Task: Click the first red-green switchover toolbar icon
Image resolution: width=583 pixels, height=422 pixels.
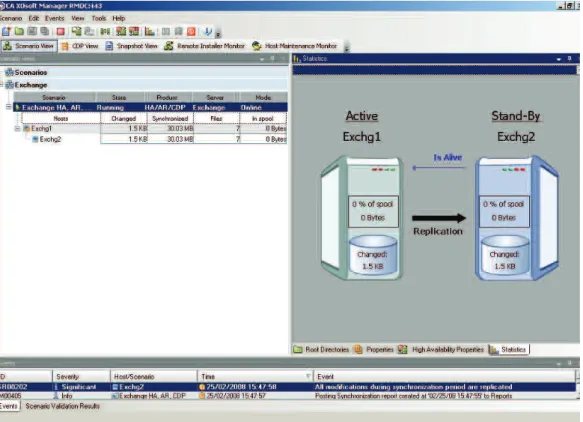Action: point(121,32)
